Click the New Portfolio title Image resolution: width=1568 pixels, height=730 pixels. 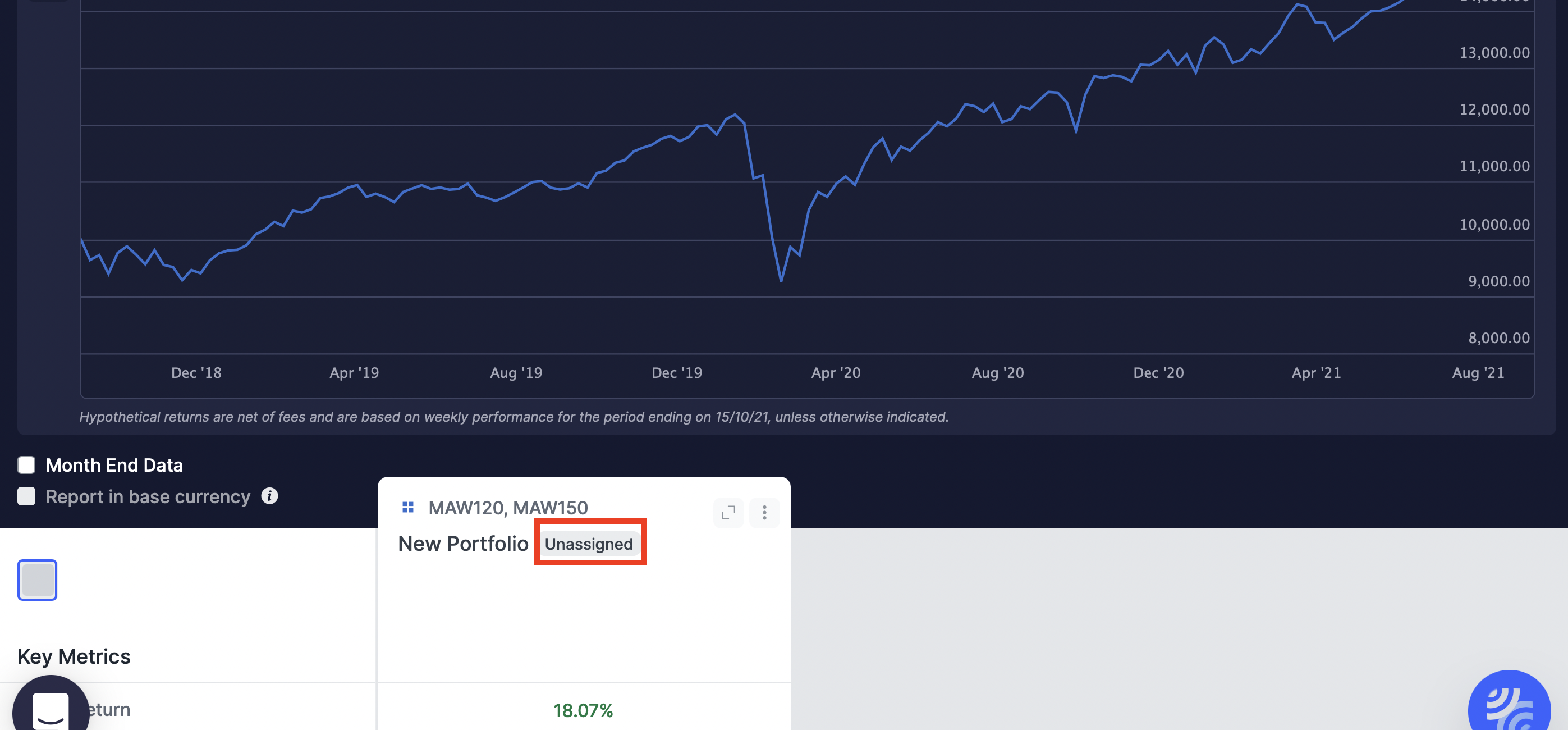point(462,543)
